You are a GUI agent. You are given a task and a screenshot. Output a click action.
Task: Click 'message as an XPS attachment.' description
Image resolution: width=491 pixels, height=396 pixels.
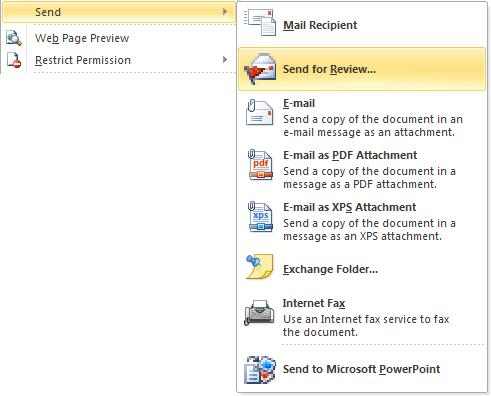[x=362, y=236]
